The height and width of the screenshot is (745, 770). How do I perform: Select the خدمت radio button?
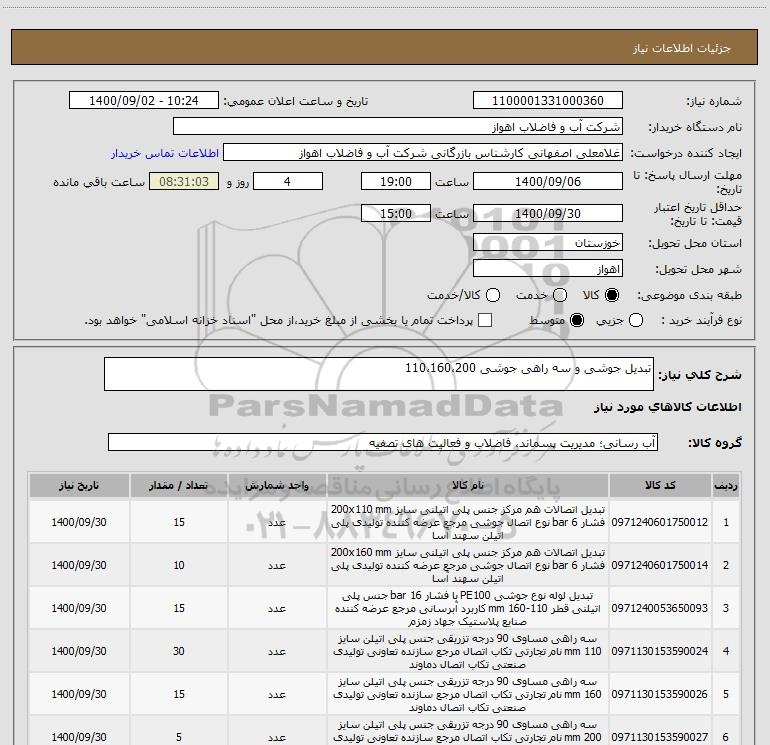click(x=560, y=295)
